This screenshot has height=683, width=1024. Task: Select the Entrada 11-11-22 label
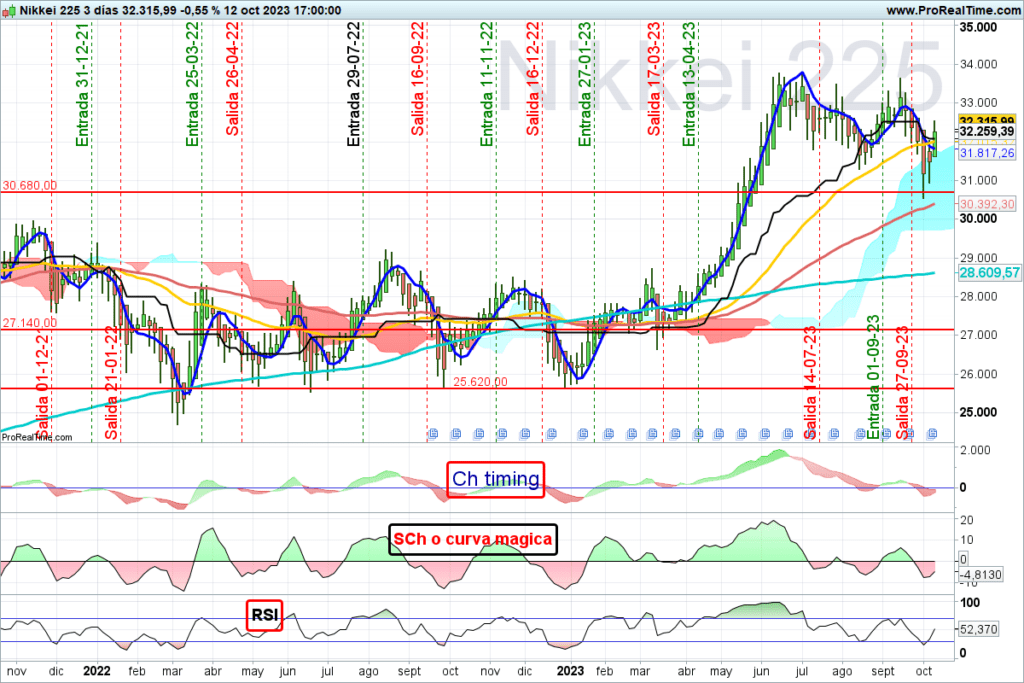tap(487, 84)
